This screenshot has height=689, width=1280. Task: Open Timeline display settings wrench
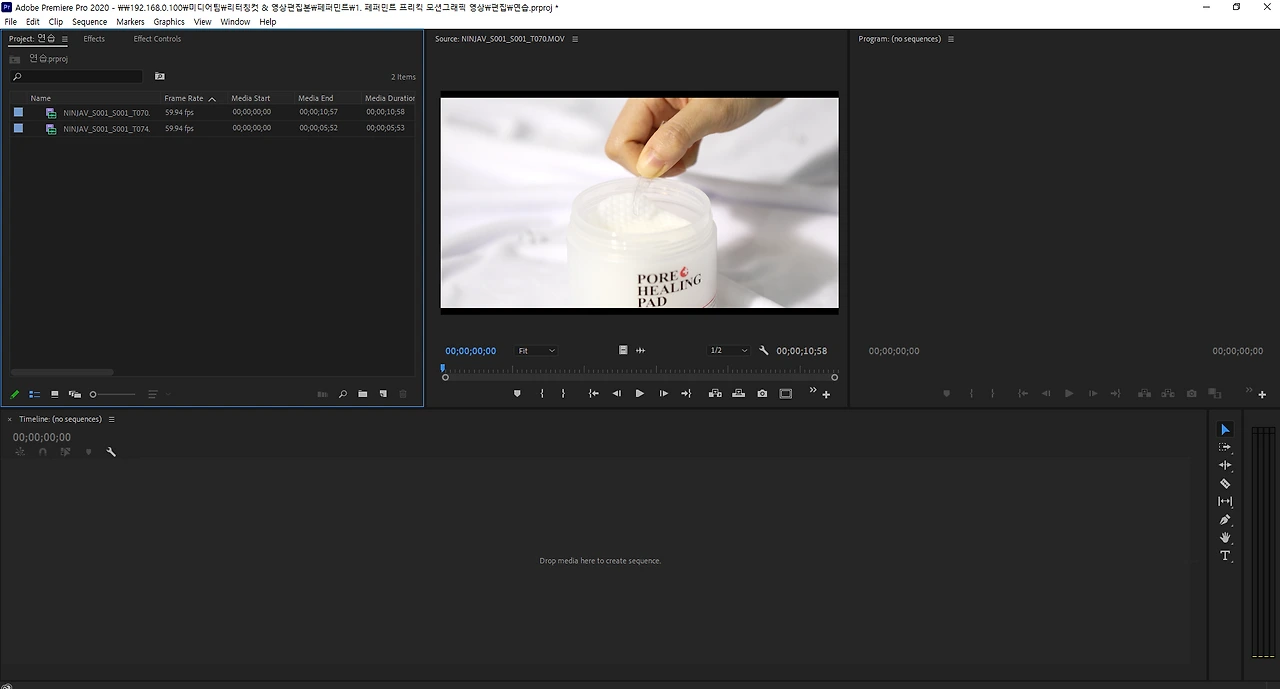111,452
